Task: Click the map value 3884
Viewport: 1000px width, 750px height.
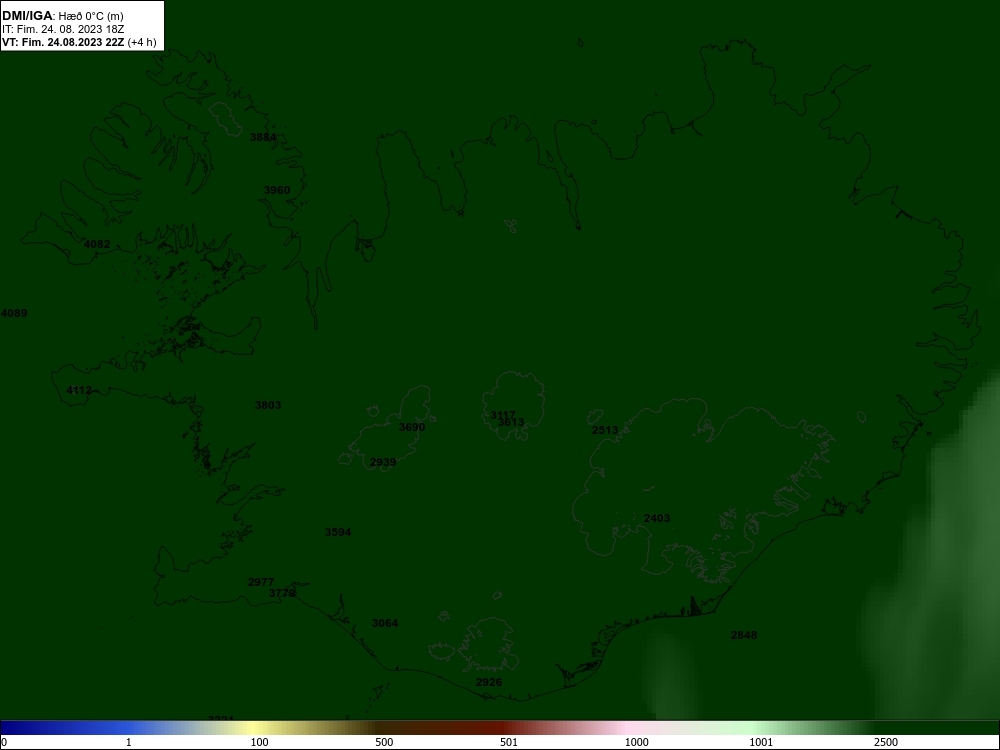Action: [263, 137]
